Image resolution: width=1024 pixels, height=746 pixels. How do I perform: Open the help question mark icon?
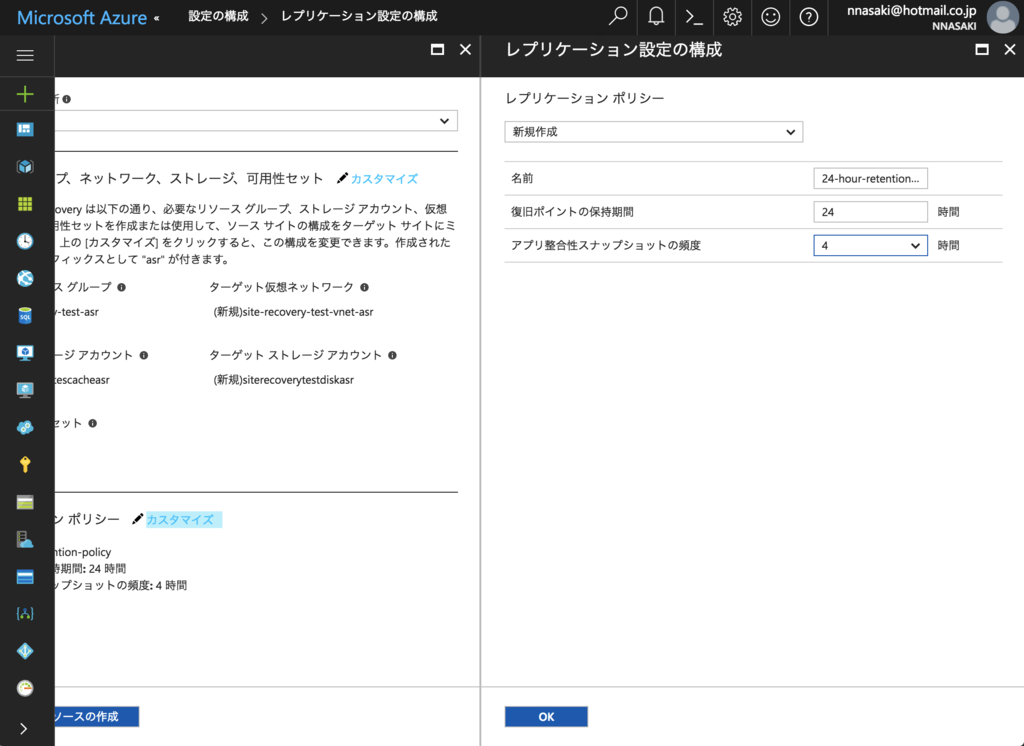click(808, 16)
